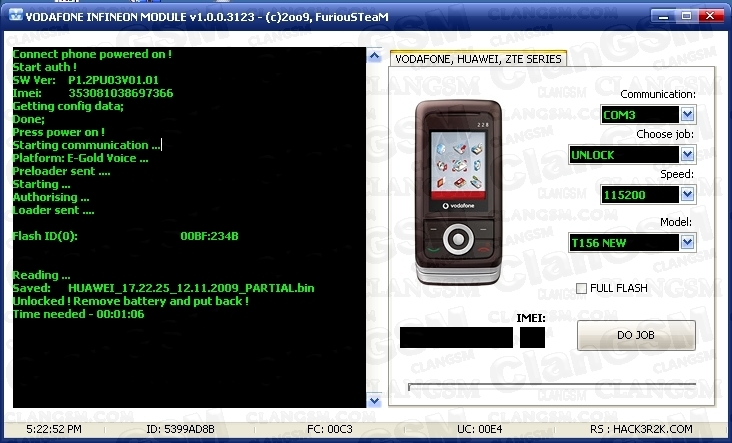Open the Choose job UNLOCK dropdown arrow
Screen dimensions: 732x443
[x=687, y=155]
